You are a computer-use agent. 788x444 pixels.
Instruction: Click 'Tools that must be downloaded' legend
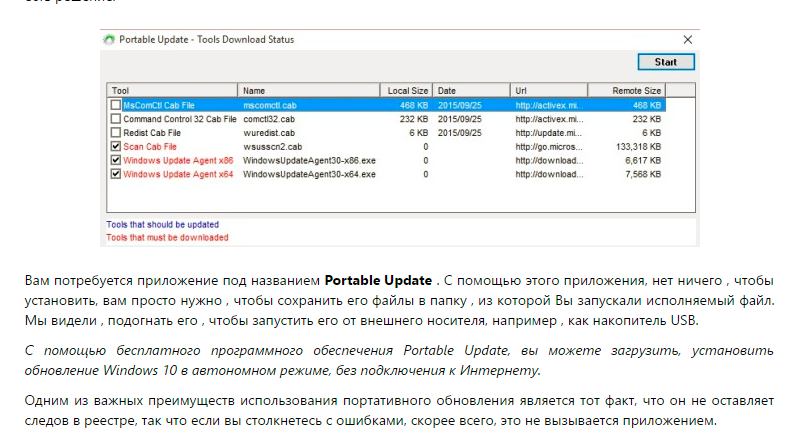167,237
